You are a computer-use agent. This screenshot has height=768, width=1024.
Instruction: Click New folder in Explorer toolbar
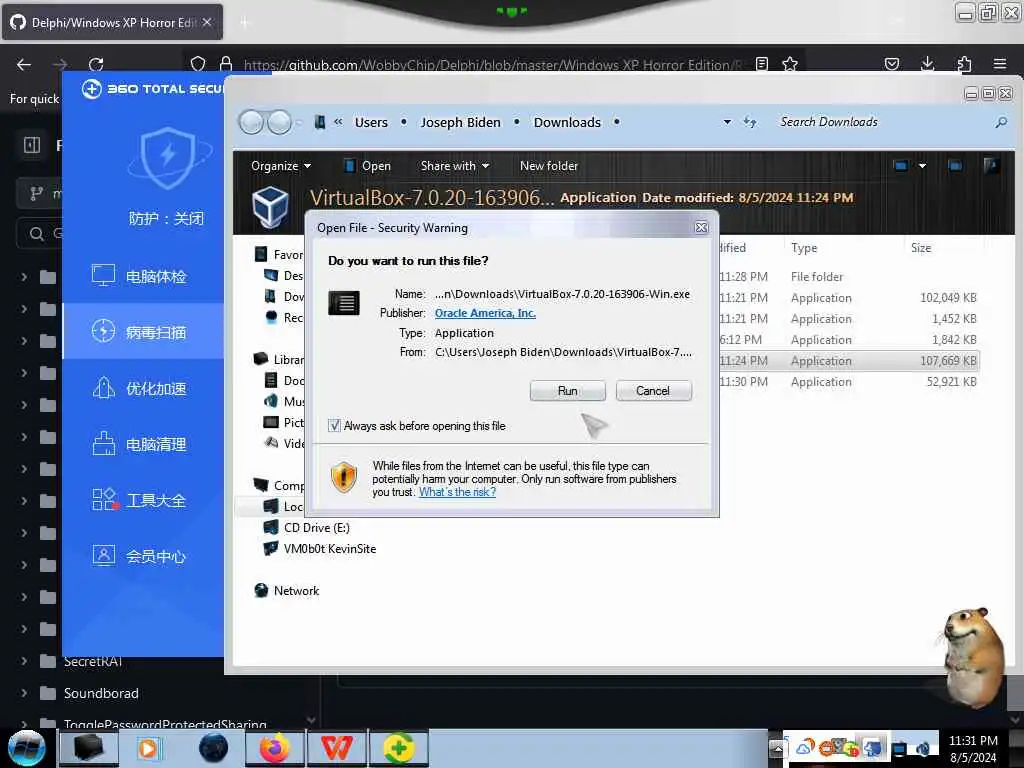pyautogui.click(x=549, y=166)
